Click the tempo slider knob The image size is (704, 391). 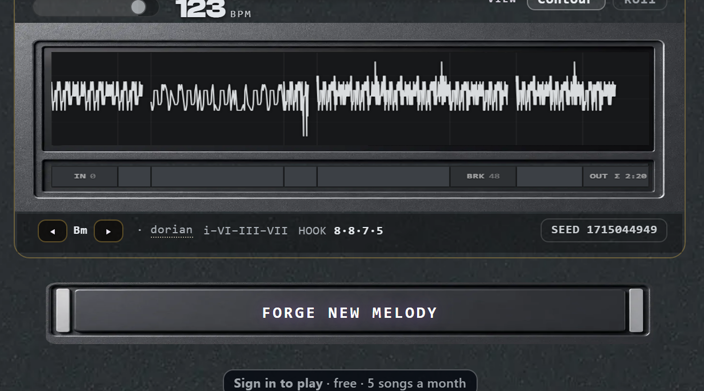pos(138,7)
